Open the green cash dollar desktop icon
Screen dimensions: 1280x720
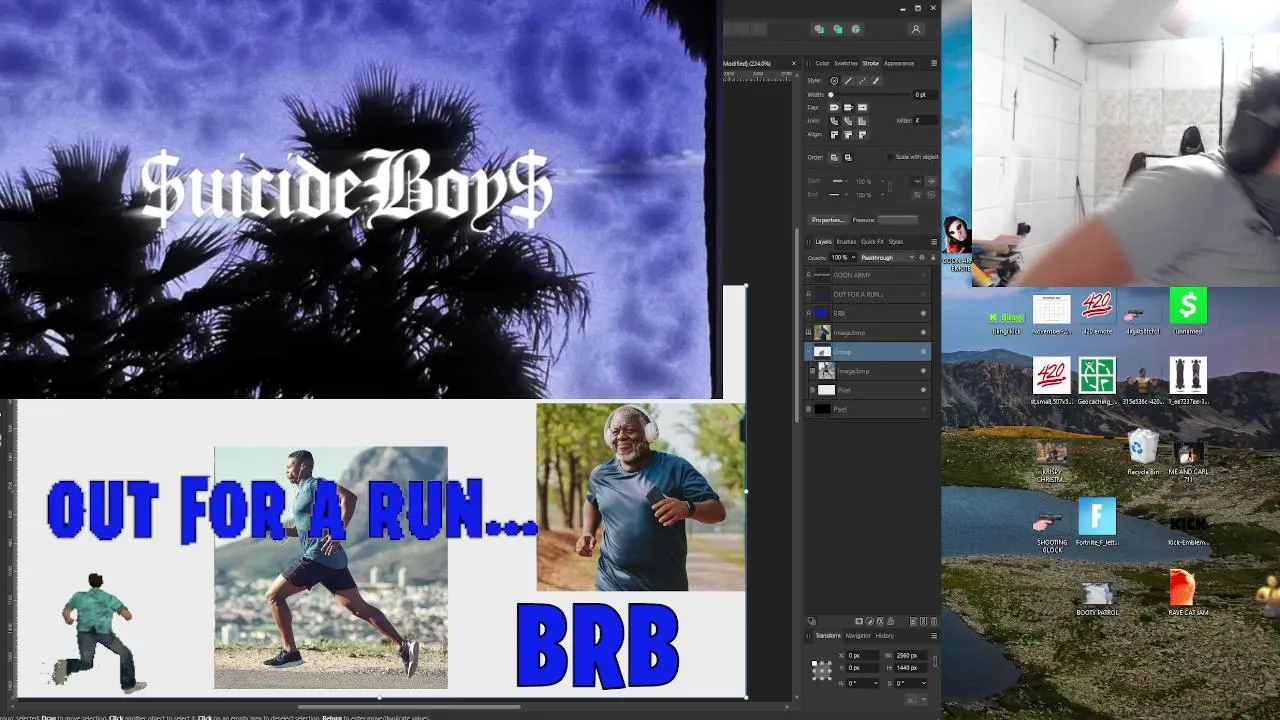[x=1188, y=311]
